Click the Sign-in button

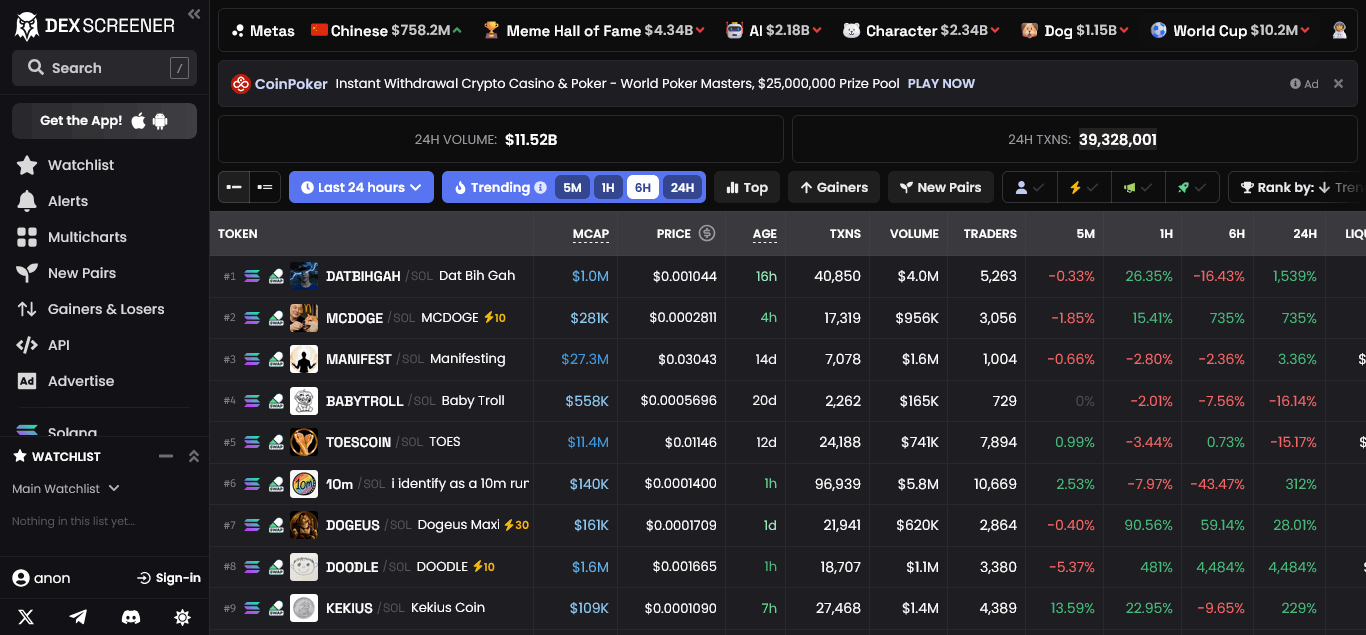[x=169, y=578]
